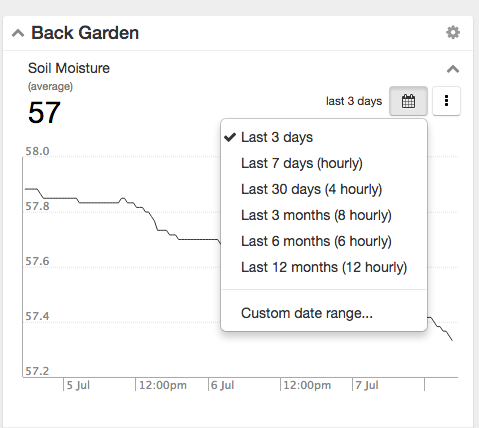Click the 5 Jul axis marker
This screenshot has width=479, height=428.
[78, 385]
